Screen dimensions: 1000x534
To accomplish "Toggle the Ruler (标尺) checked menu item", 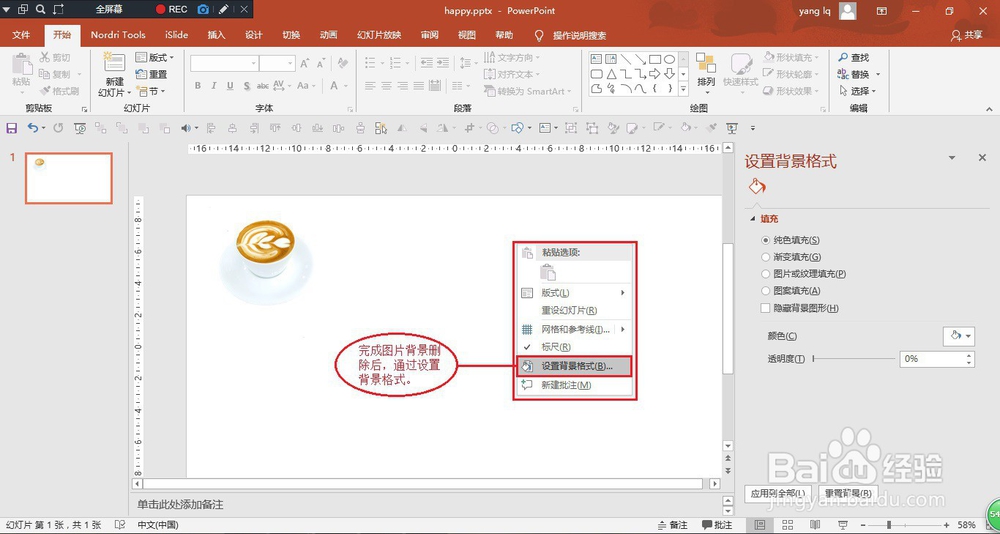I will click(574, 347).
